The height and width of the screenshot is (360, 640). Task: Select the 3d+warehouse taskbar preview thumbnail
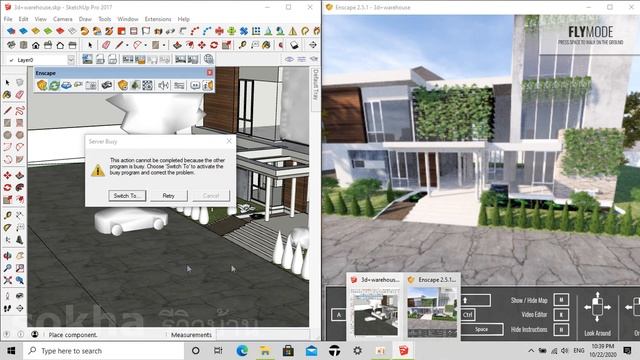pos(376,306)
